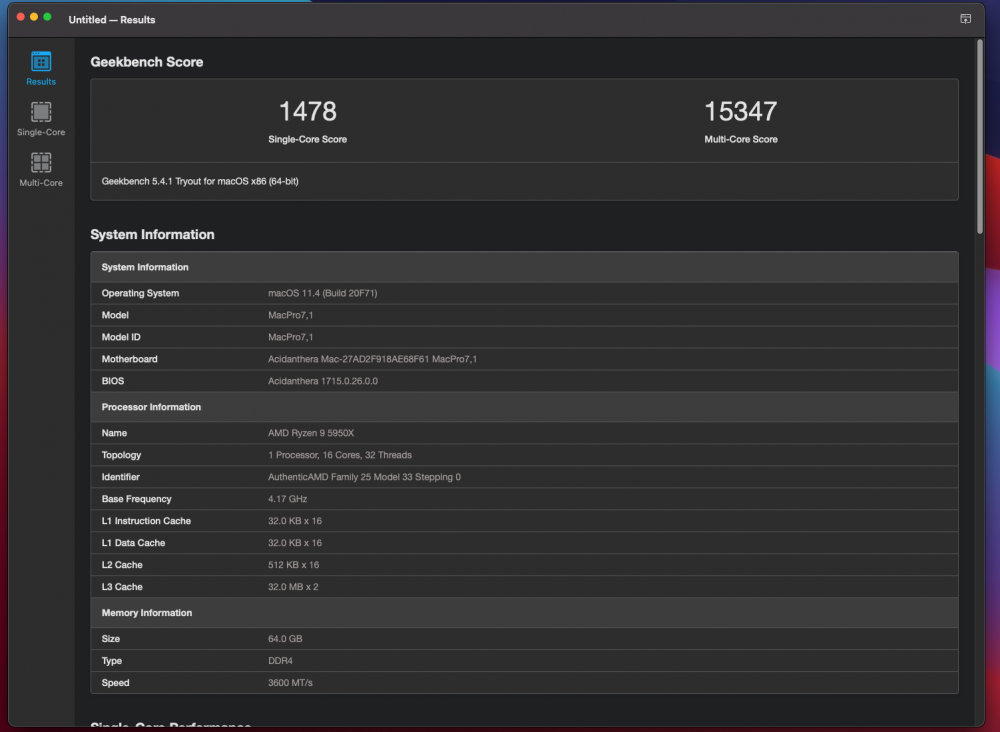1000x732 pixels.
Task: Click the 32.0 MB x 2 value
Action: [x=293, y=587]
